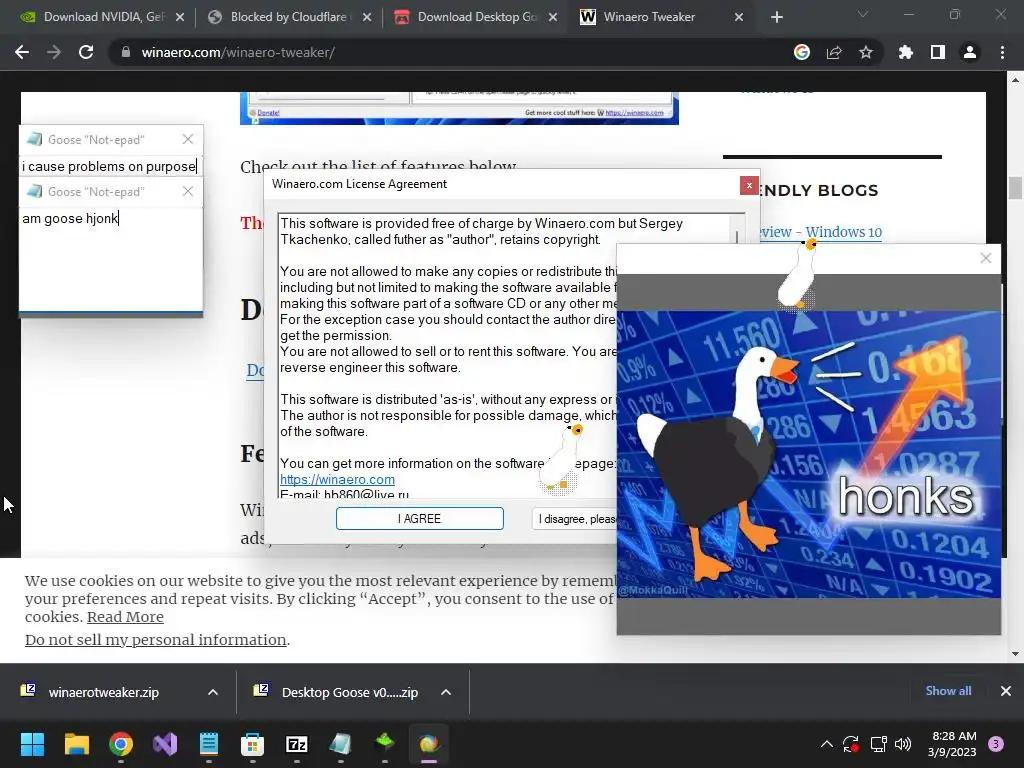Open the Windows 10 review blog link
The width and height of the screenshot is (1024, 768).
point(822,232)
